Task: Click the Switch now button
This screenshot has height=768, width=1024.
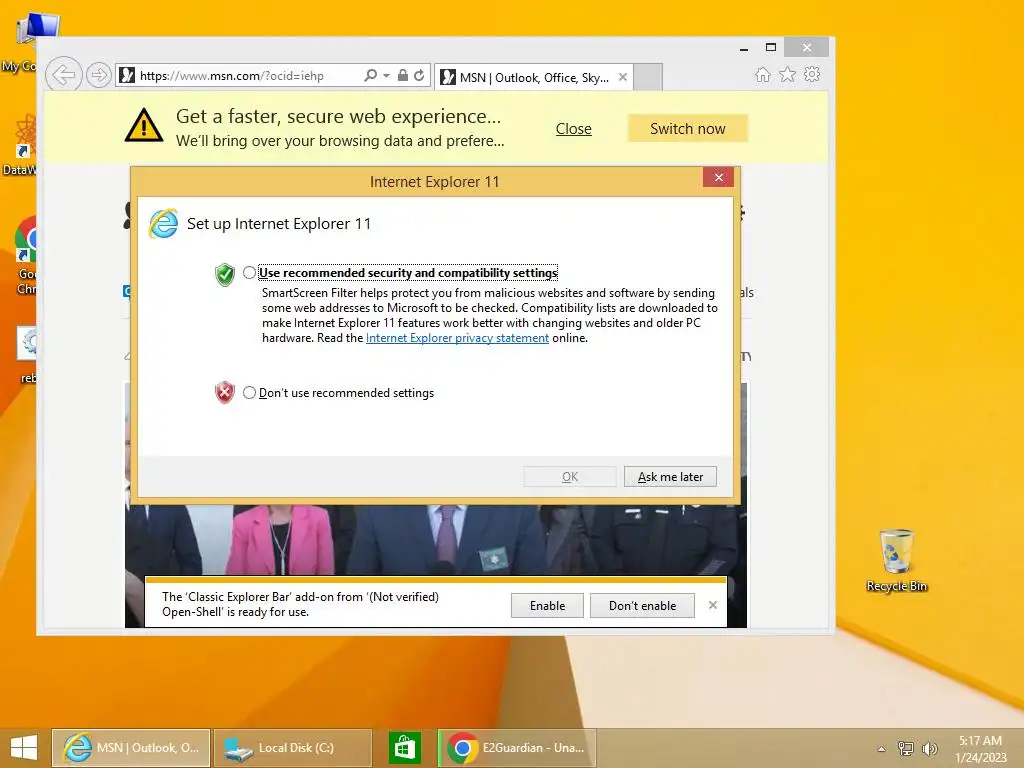Action: point(688,129)
